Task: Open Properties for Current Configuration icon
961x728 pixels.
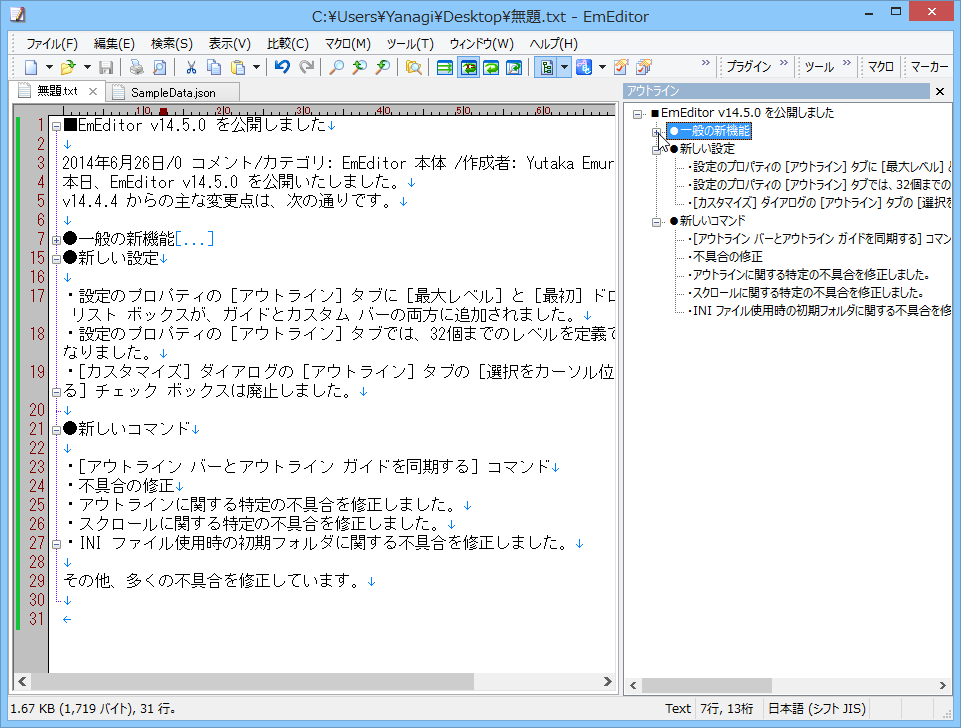Action: click(x=621, y=67)
